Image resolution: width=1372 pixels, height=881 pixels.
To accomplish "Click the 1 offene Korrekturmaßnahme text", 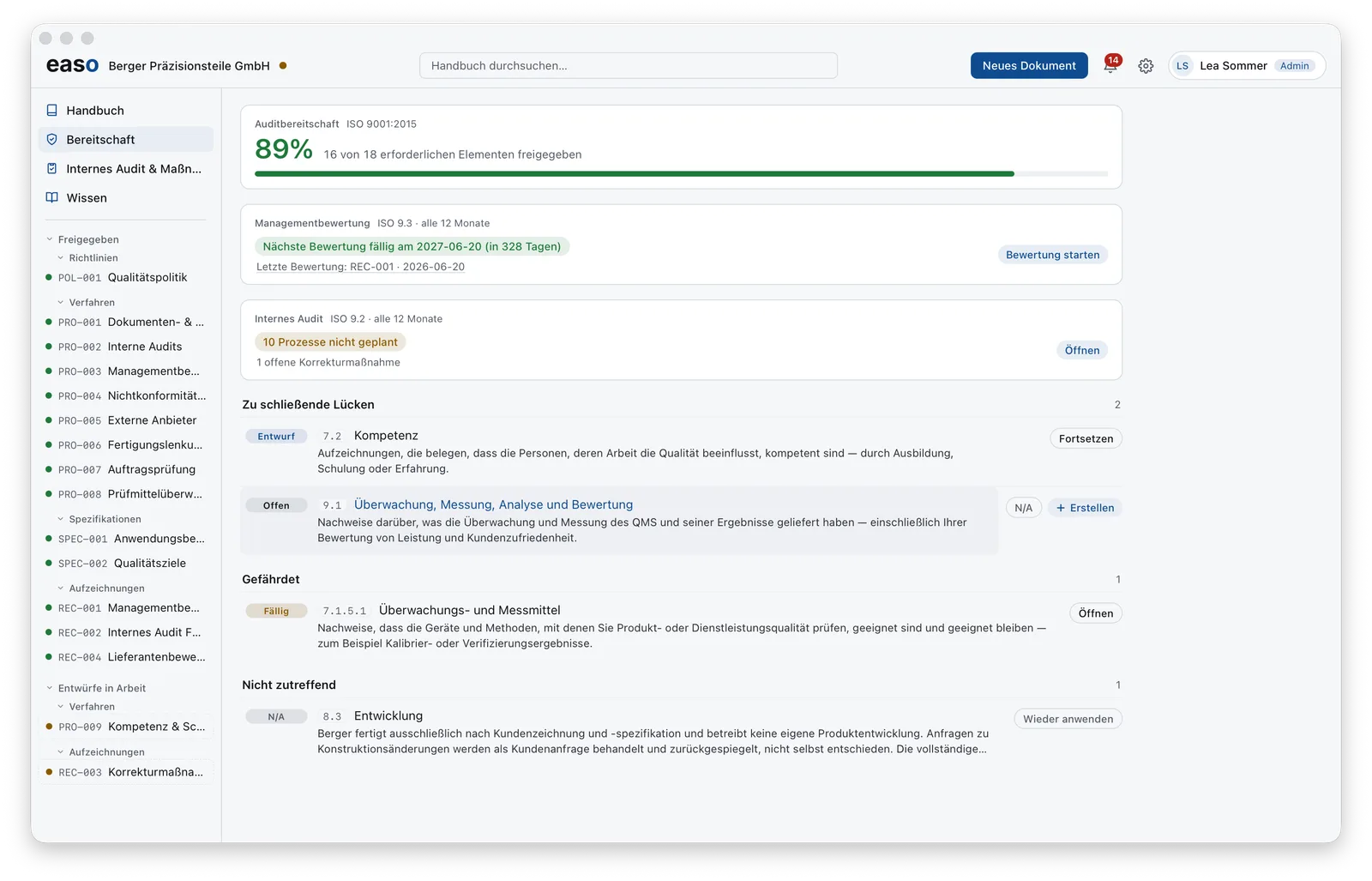I will [328, 363].
